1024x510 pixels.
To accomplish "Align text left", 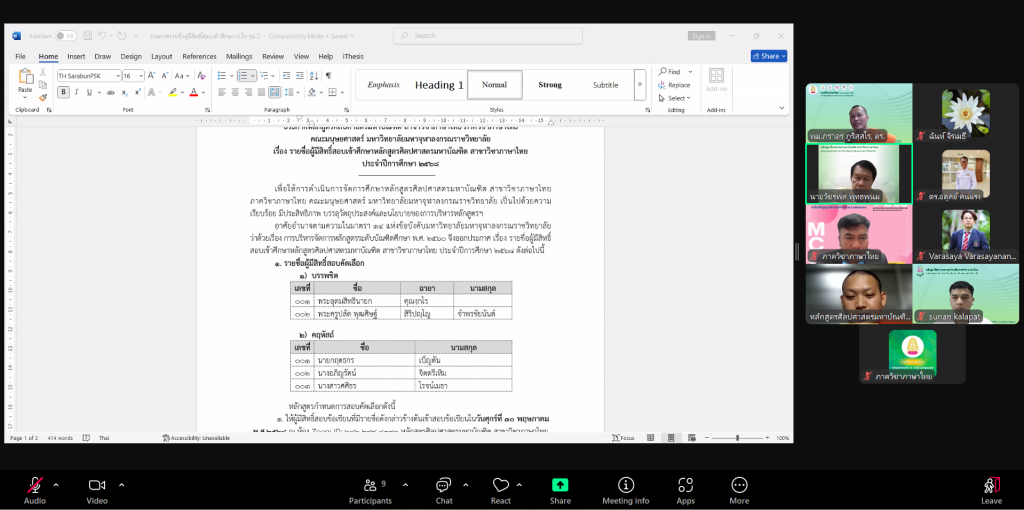I will point(222,92).
